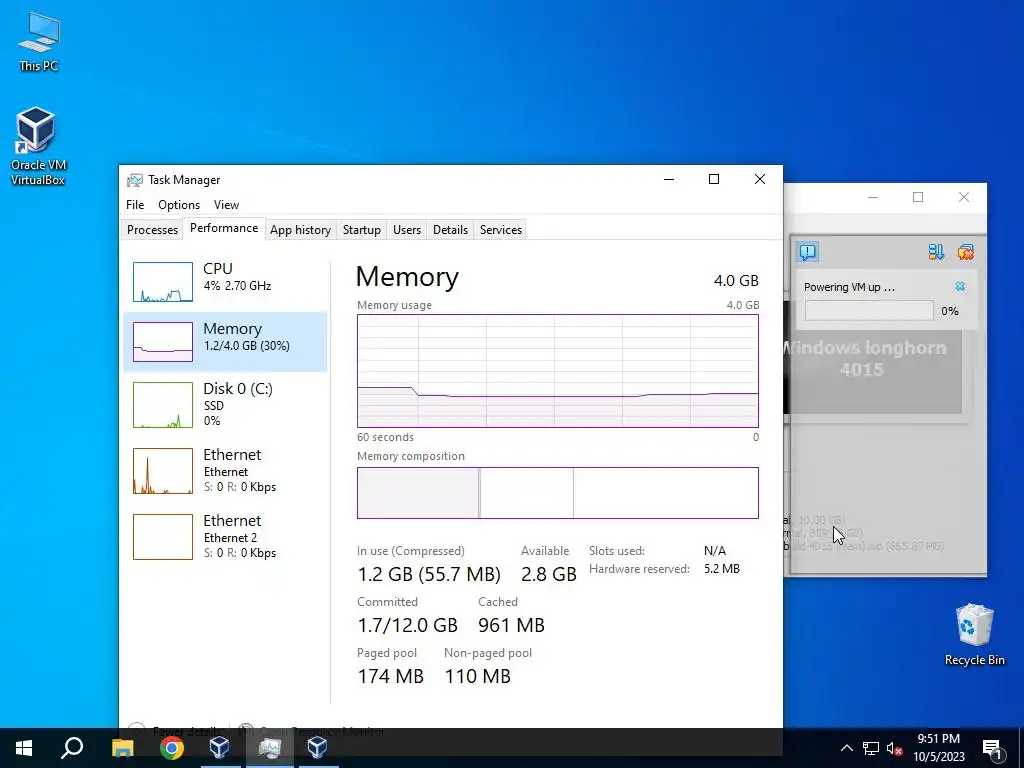Screen dimensions: 1024x768
Task: Click the '174 MB' Paged pool value
Action: click(x=391, y=676)
